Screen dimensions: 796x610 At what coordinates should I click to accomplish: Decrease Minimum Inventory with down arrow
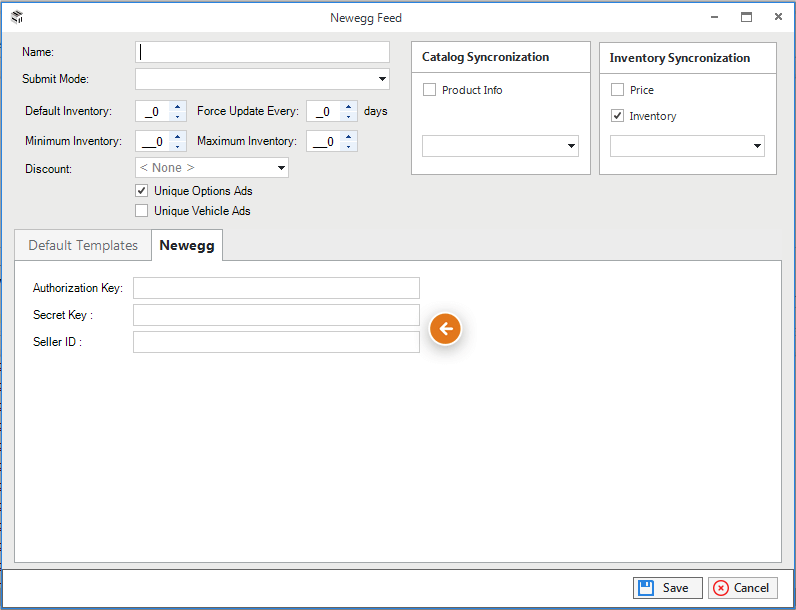(178, 147)
